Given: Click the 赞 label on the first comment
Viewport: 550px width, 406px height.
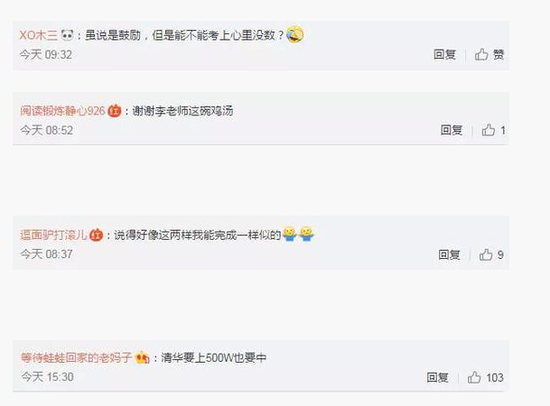Looking at the screenshot, I should pos(498,55).
